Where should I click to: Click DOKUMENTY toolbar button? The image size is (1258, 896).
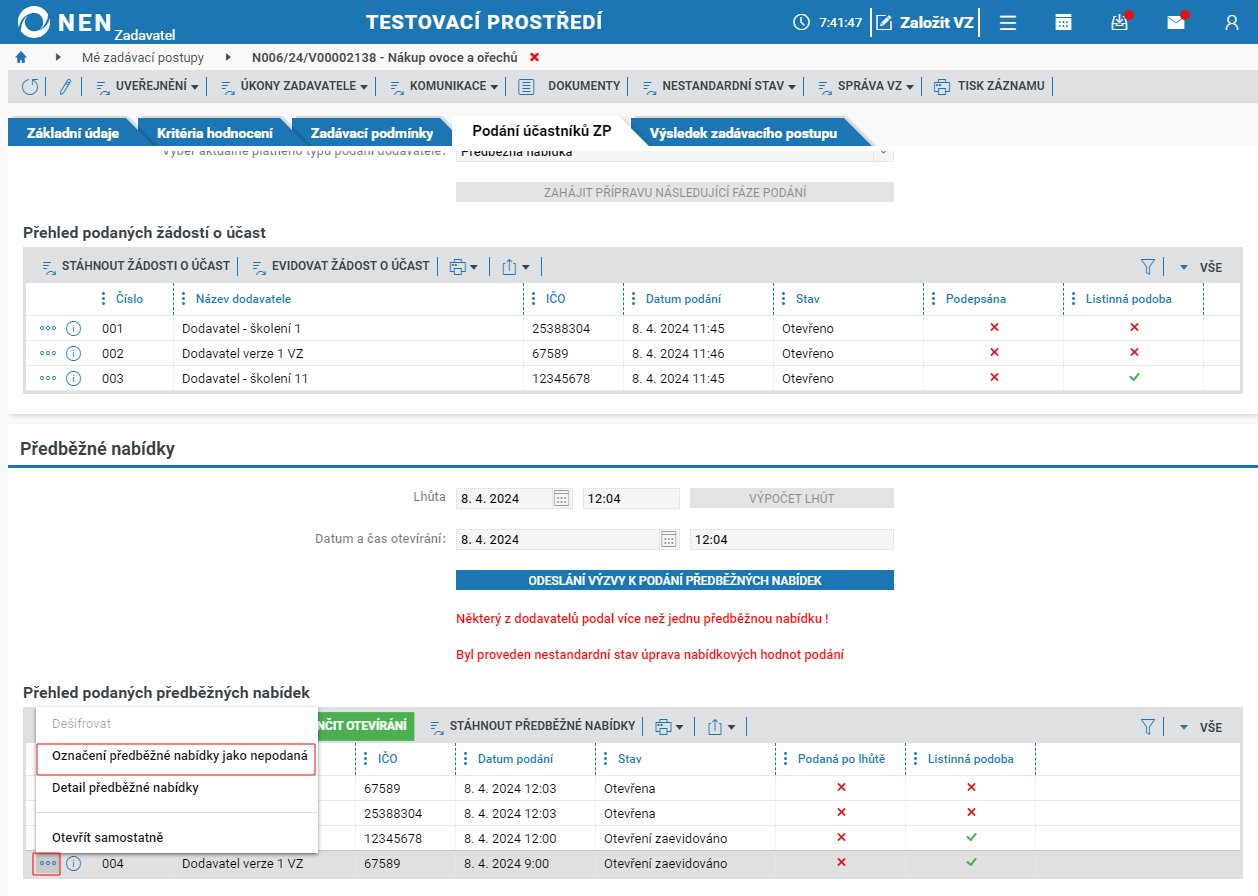[571, 86]
